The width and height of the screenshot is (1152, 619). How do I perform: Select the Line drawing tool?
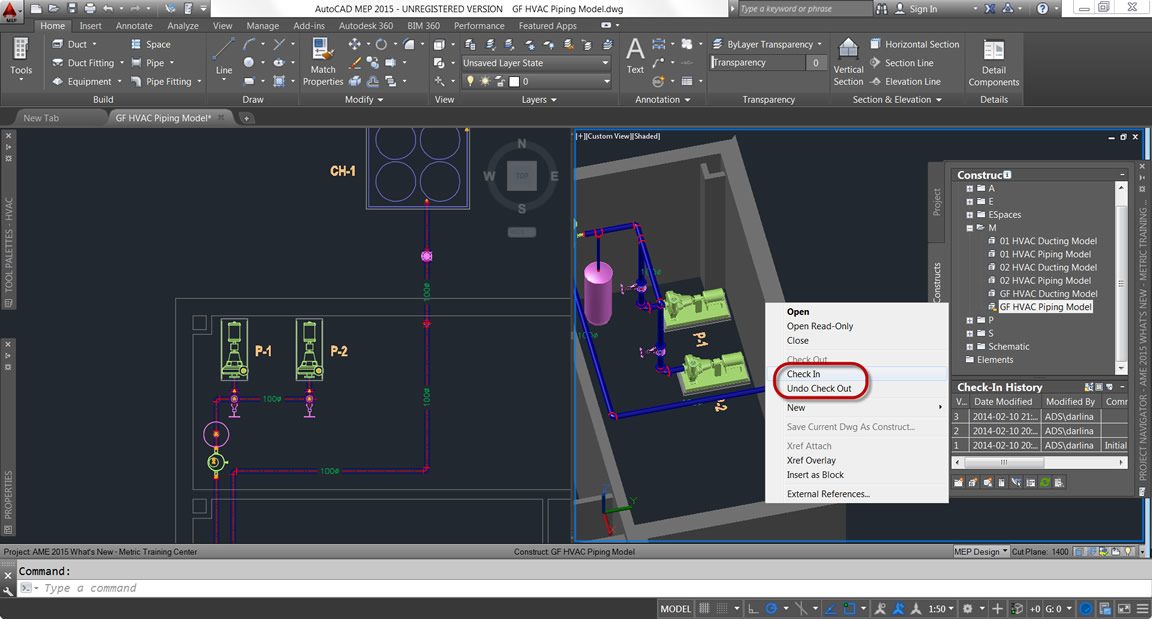tap(223, 56)
